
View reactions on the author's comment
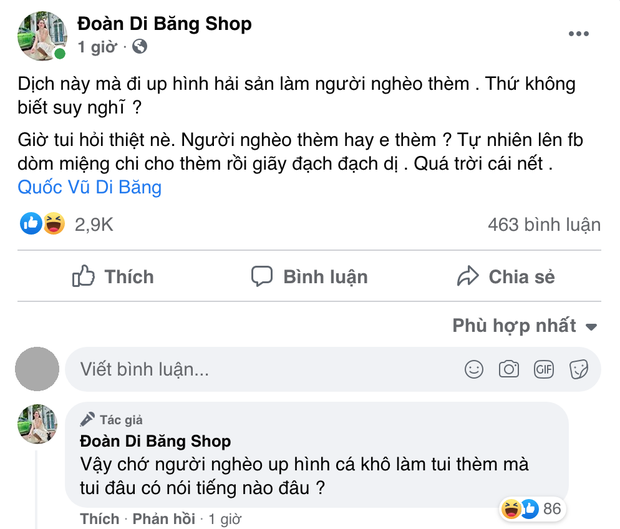[x=533, y=509]
